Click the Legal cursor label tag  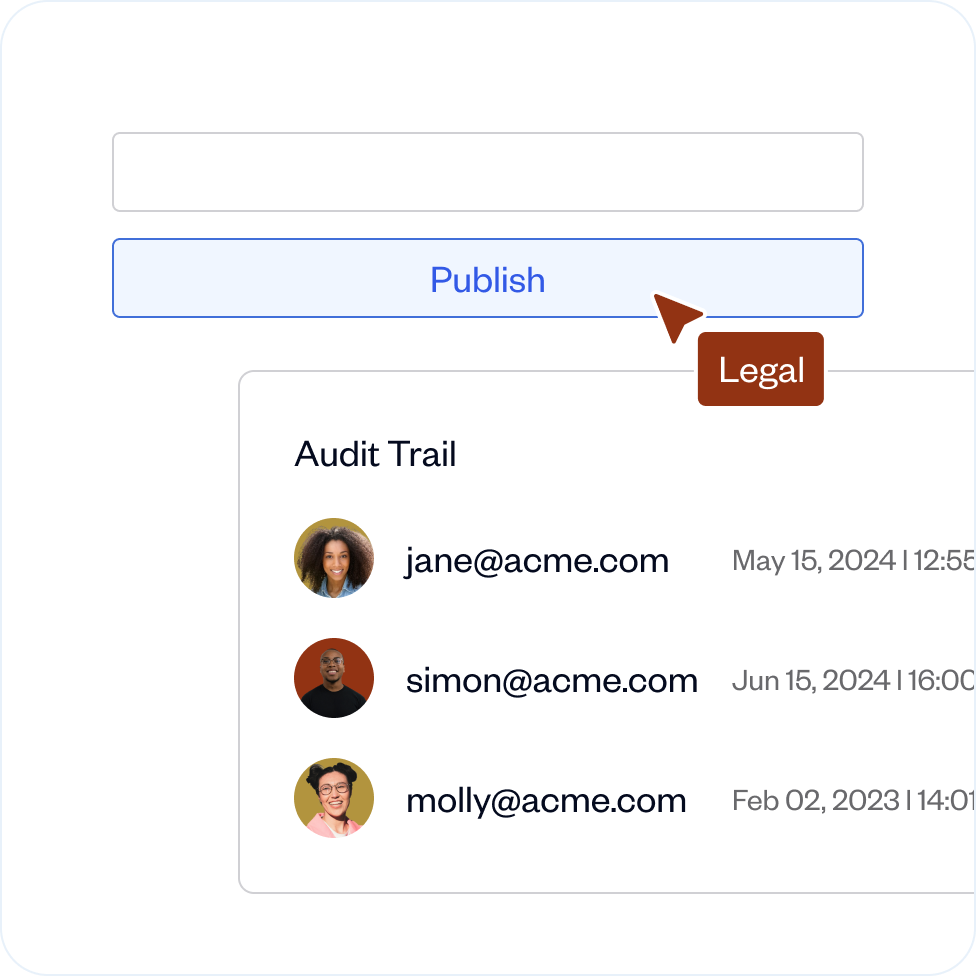761,369
